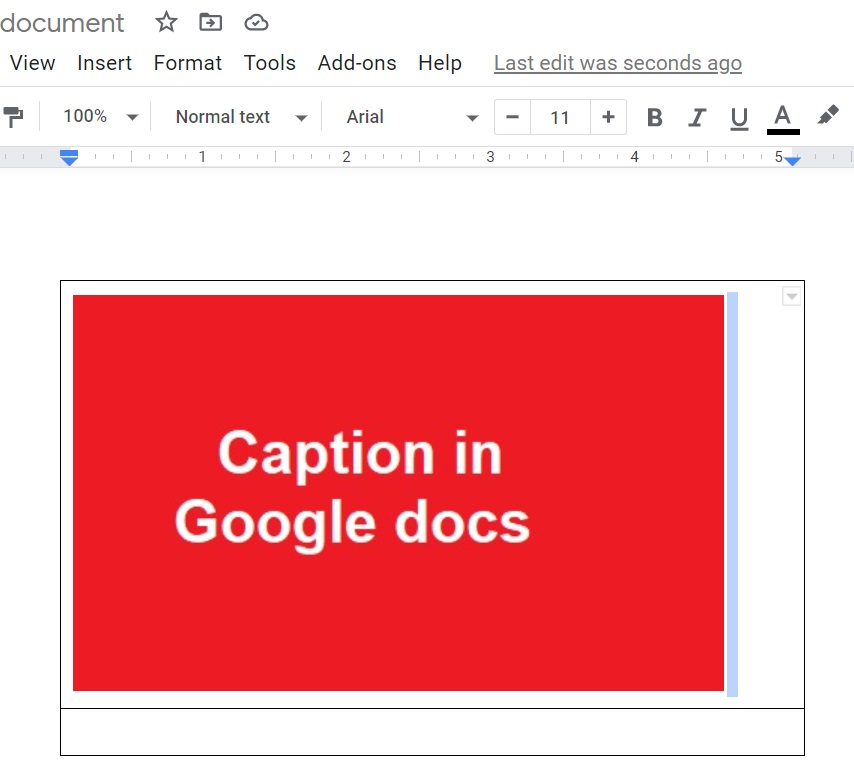Screen dimensions: 854x779
Task: Open version history via Last edit link
Action: pos(617,63)
